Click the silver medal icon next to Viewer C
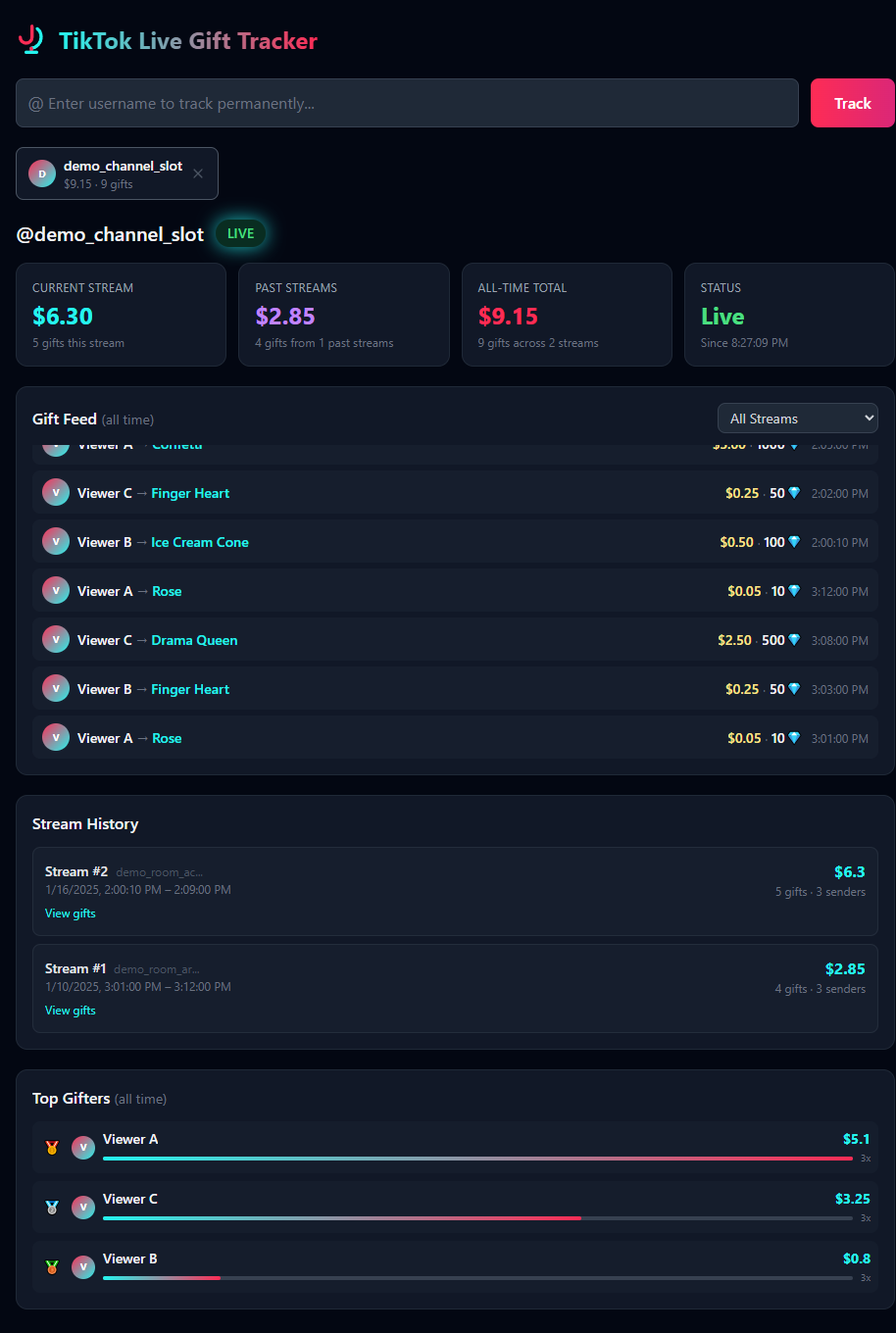896x1333 pixels. (52, 1208)
